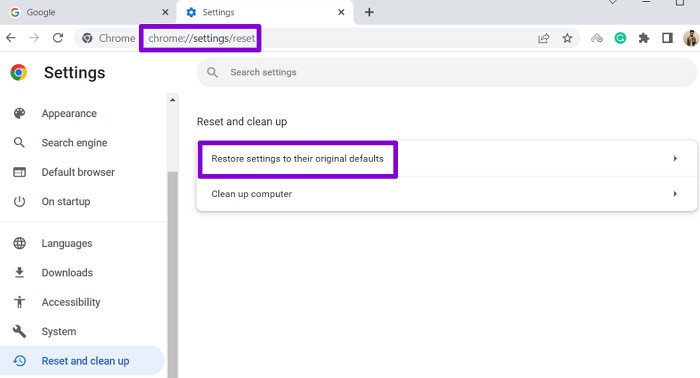Click the cloud extension icon
Image resolution: width=700 pixels, height=378 pixels.
coord(597,38)
